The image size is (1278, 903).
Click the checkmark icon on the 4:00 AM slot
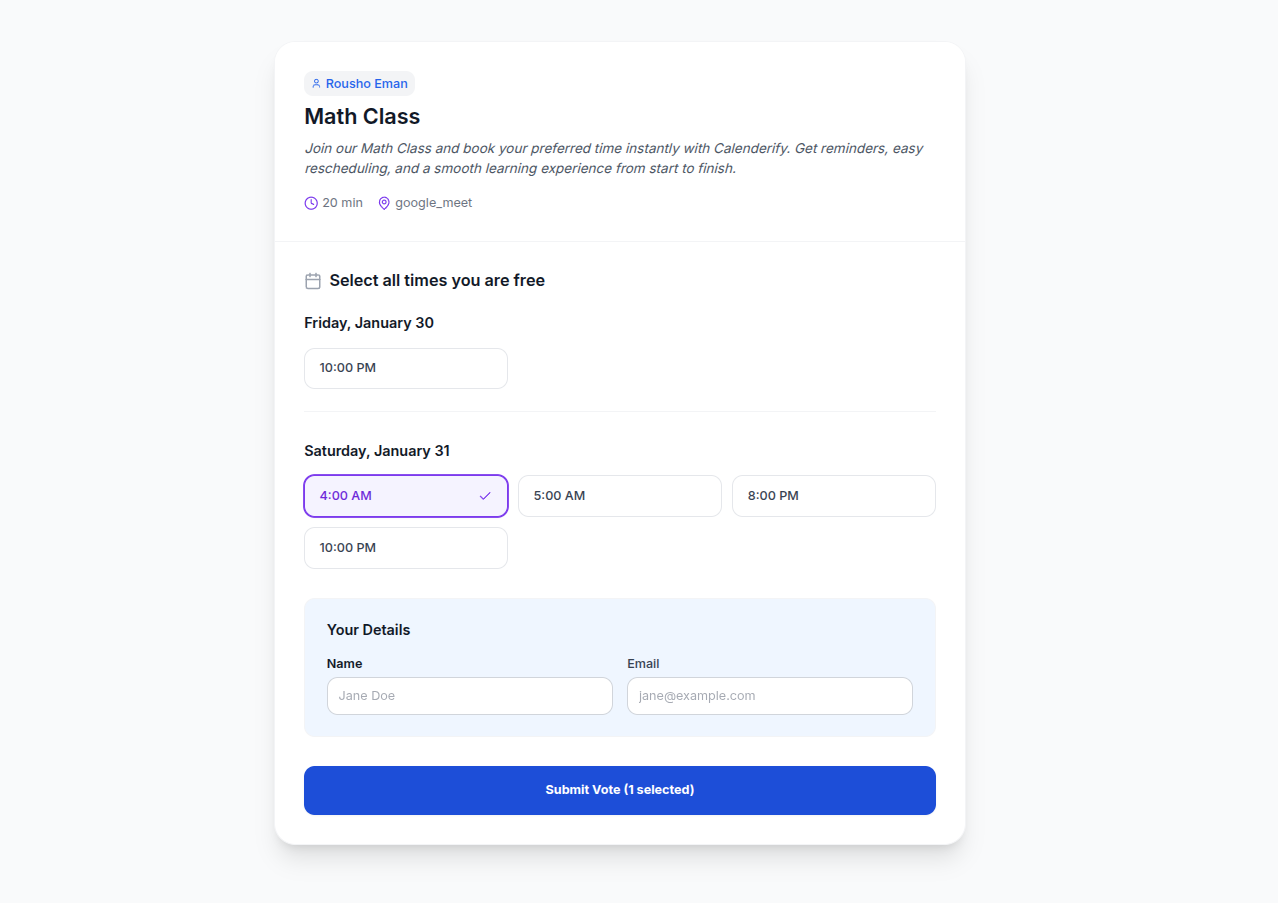pos(485,496)
